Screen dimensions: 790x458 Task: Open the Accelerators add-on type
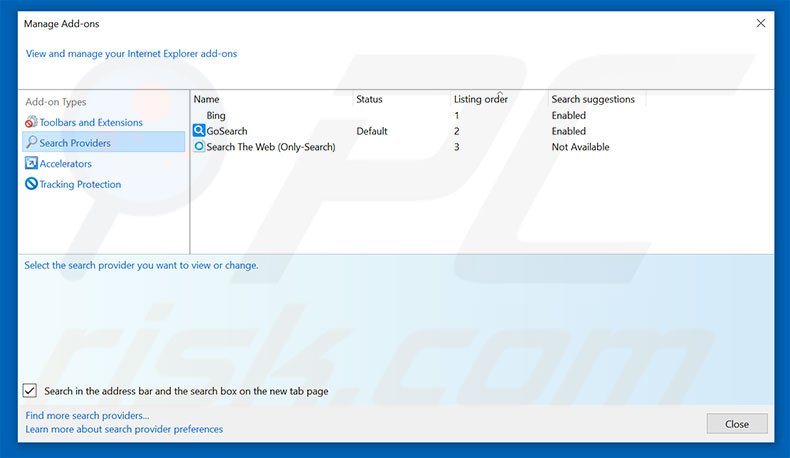click(66, 164)
